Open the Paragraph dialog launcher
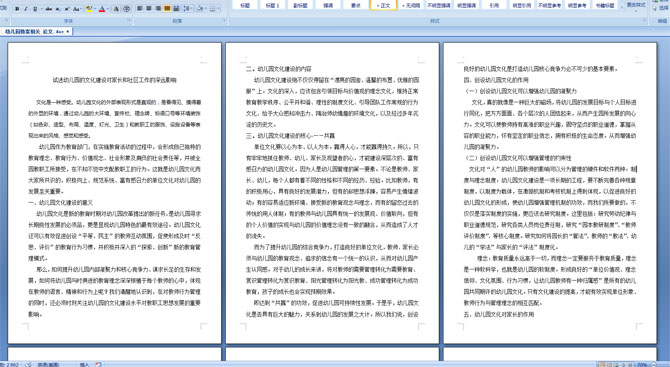 [224, 21]
